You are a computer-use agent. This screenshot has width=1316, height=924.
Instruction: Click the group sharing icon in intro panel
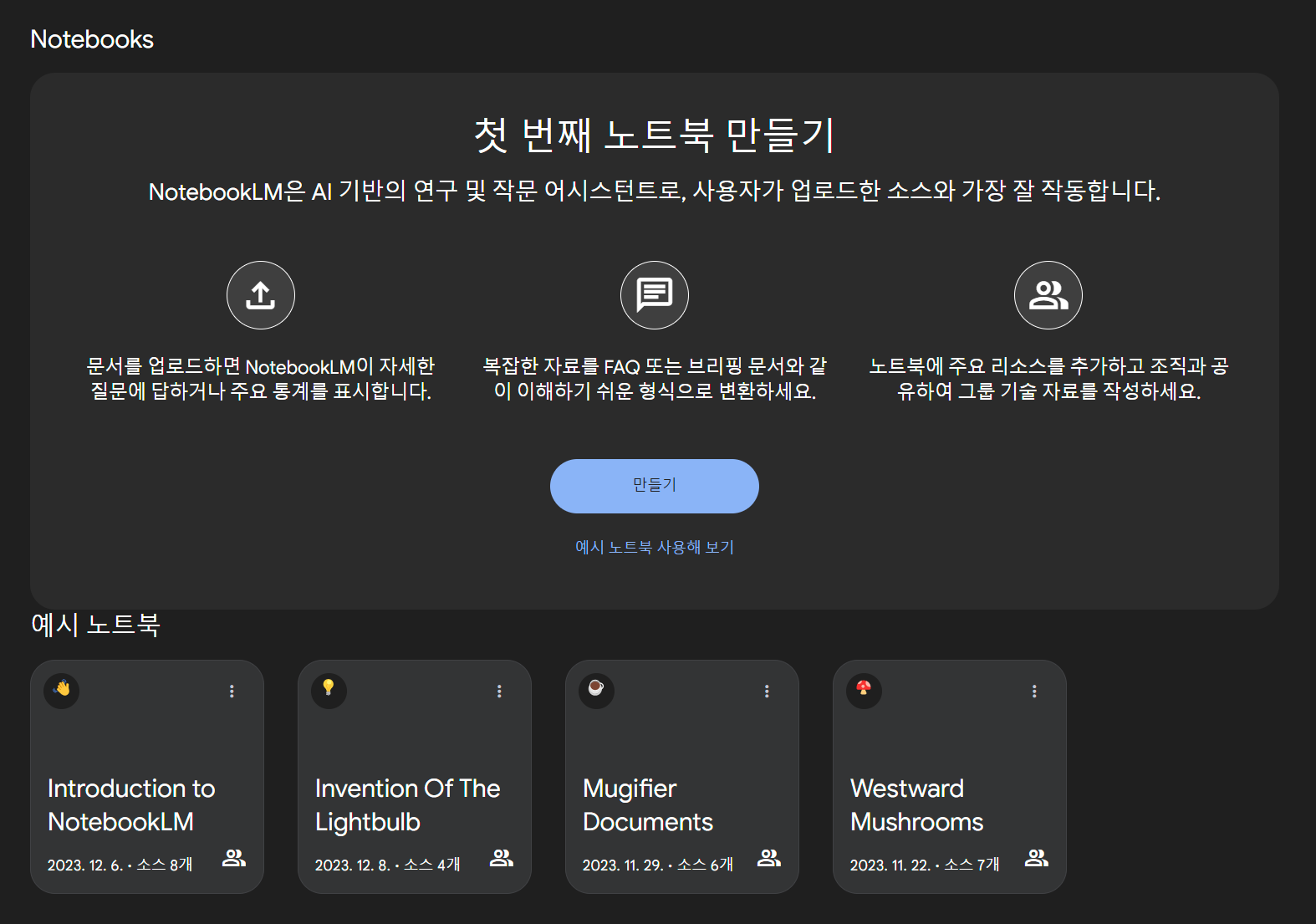(1048, 295)
